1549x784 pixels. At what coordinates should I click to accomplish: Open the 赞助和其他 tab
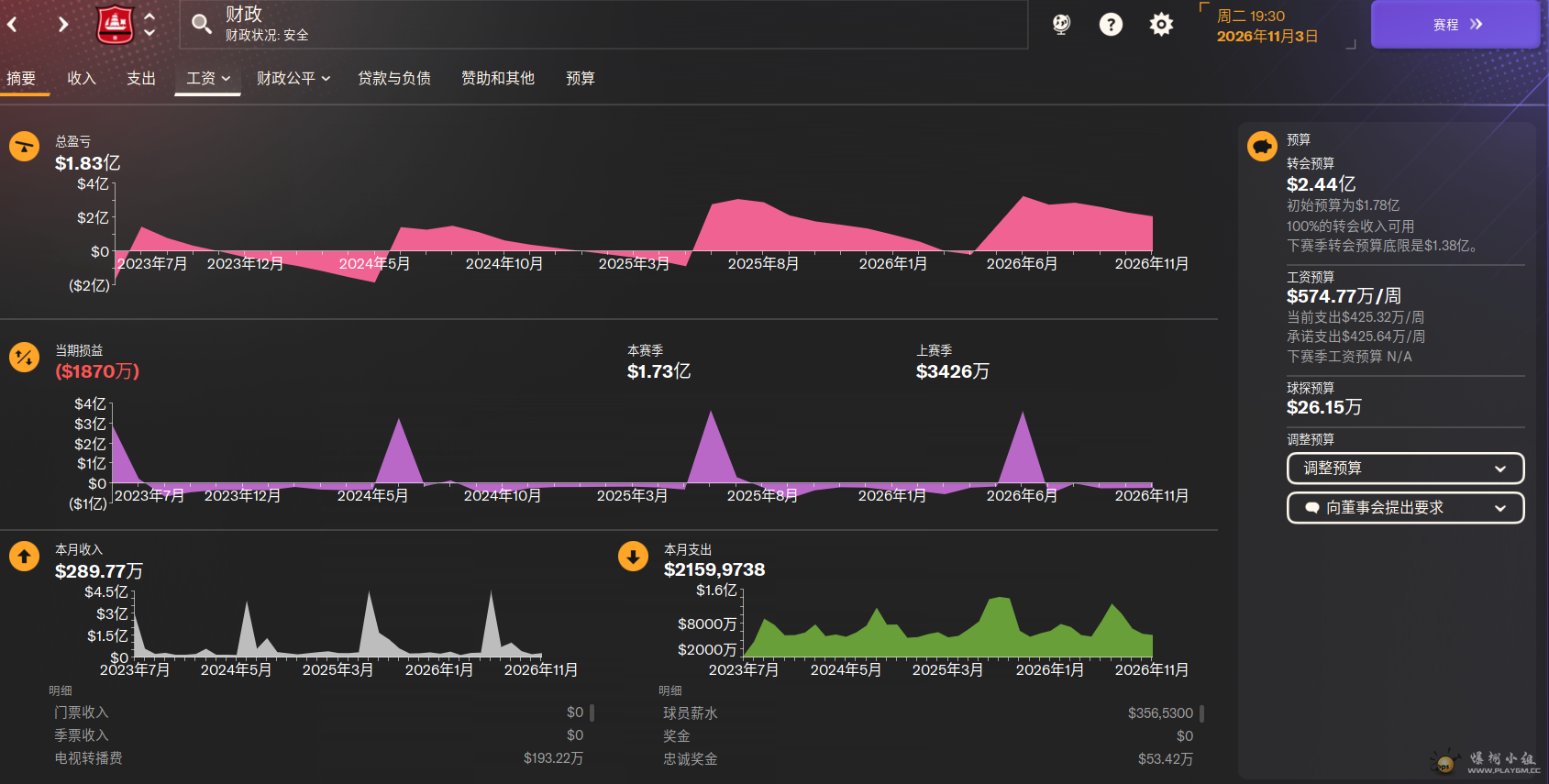click(x=498, y=79)
